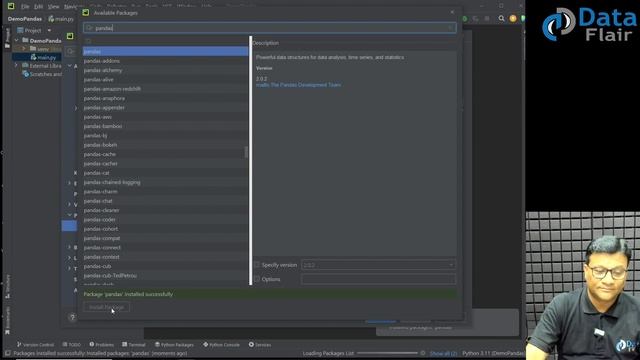Viewport: 640px width, 360px height.
Task: Open the Terminal tool window tab
Action: (x=134, y=344)
